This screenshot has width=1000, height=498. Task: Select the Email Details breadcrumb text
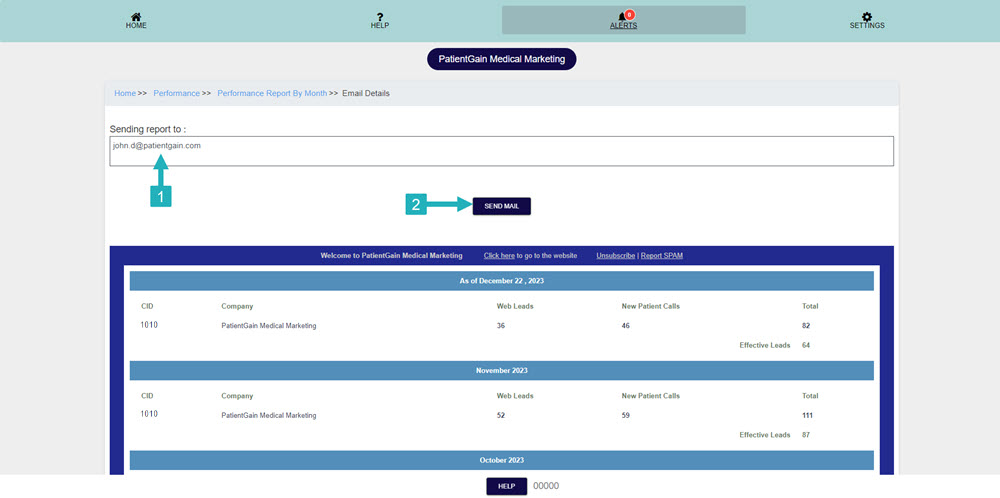366,93
